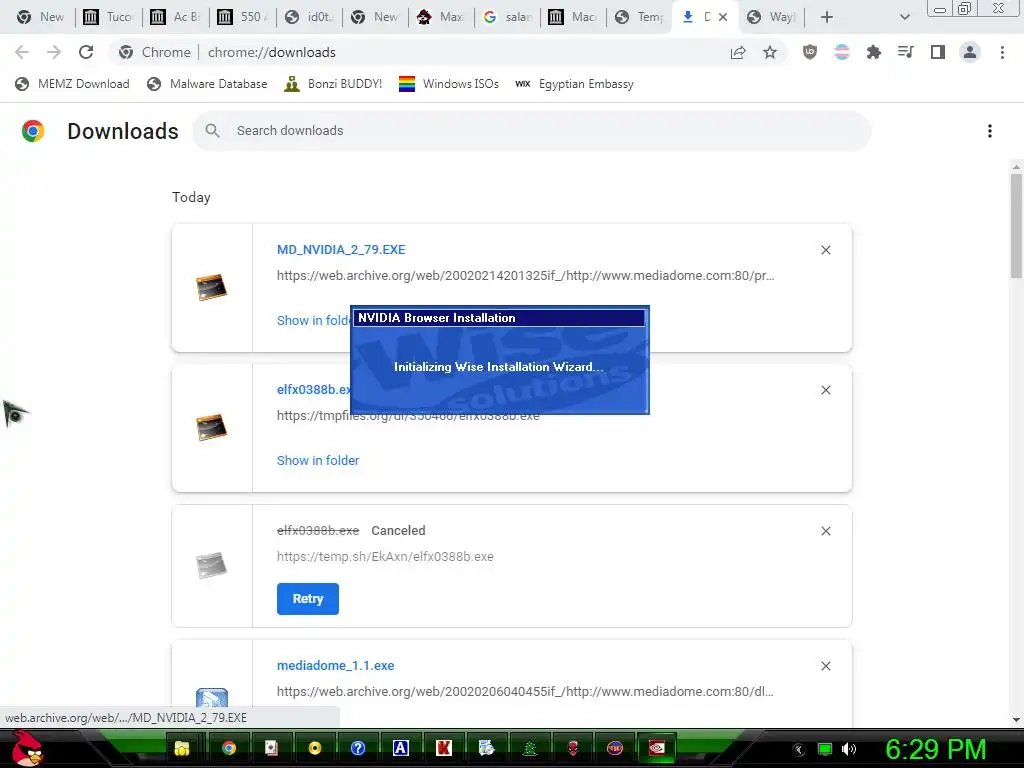
Task: Expand the tab search chevron
Action: point(904,17)
